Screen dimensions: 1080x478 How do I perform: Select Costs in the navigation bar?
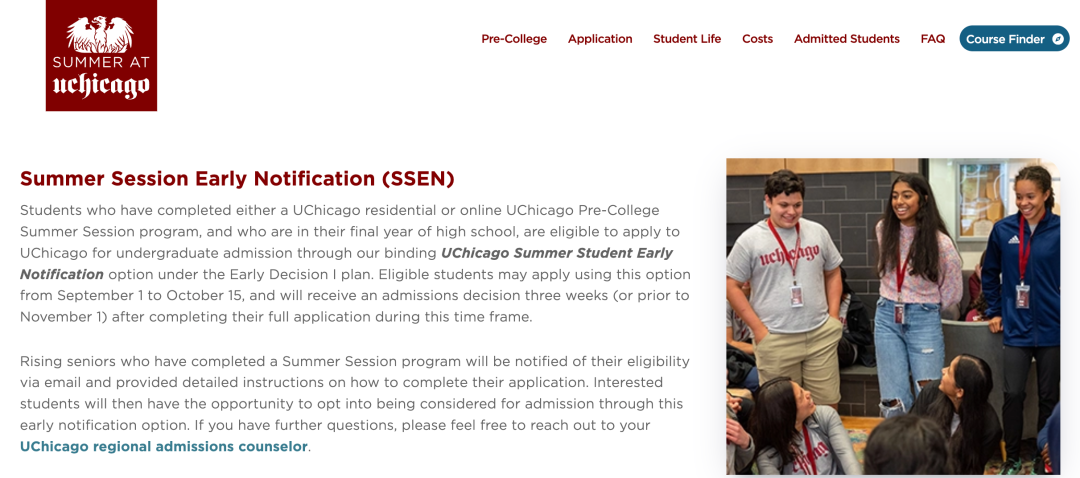pyautogui.click(x=757, y=39)
